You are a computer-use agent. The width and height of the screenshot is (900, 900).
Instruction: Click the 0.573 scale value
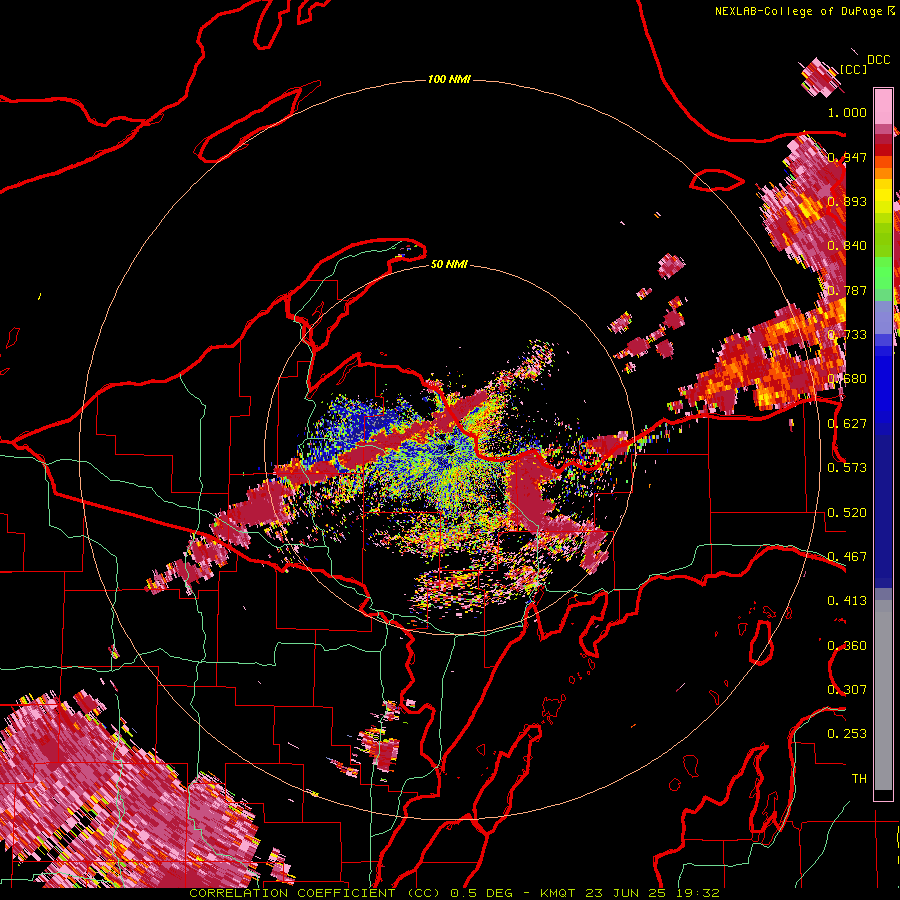pos(847,468)
